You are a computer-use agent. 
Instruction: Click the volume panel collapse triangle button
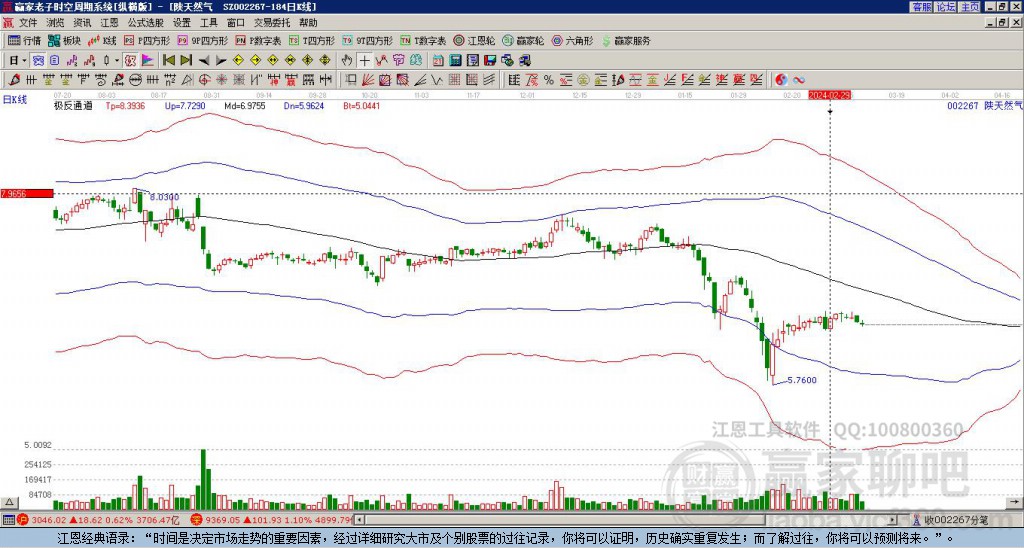9,502
